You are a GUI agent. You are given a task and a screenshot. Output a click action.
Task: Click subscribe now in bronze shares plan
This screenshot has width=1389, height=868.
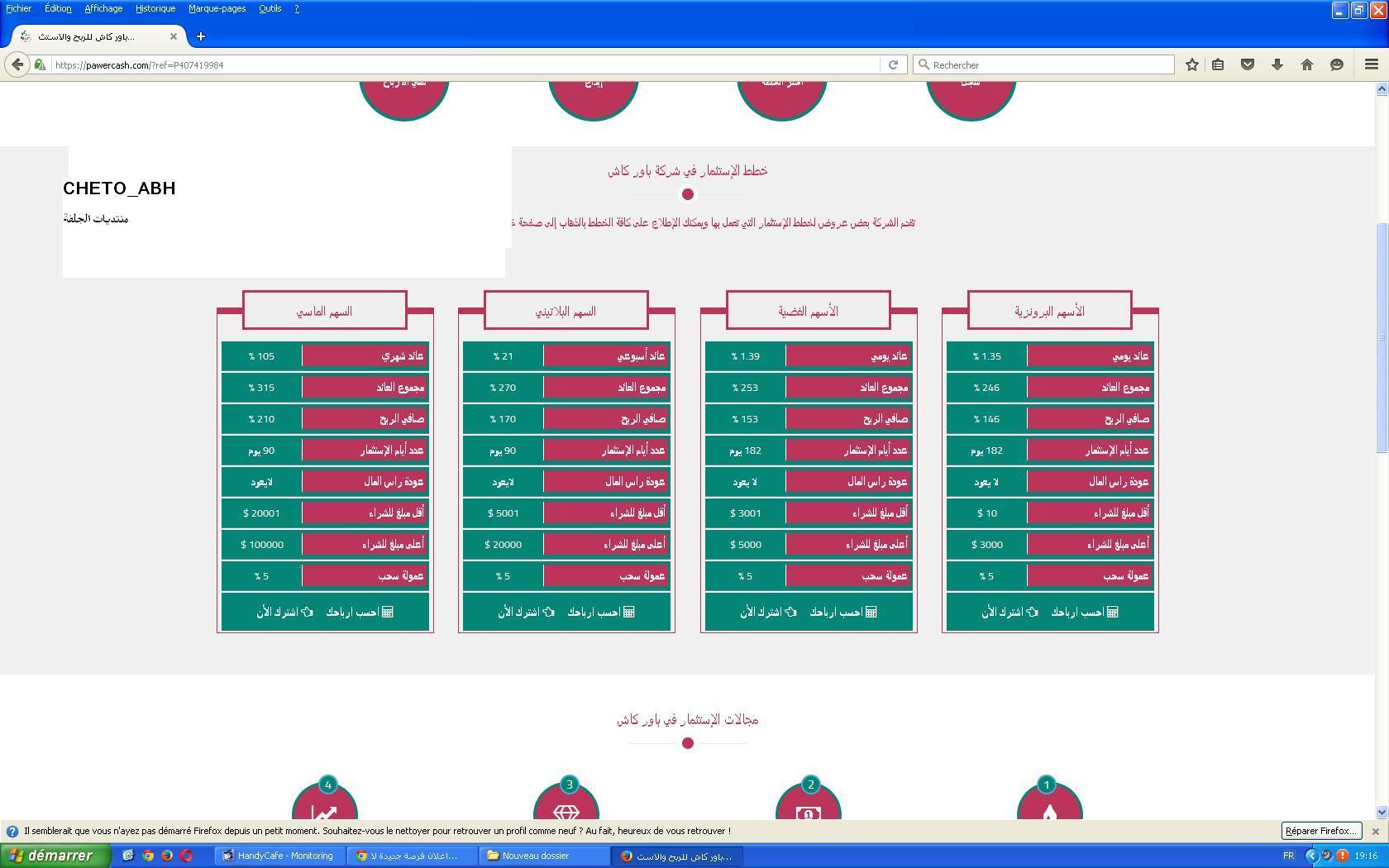1010,612
